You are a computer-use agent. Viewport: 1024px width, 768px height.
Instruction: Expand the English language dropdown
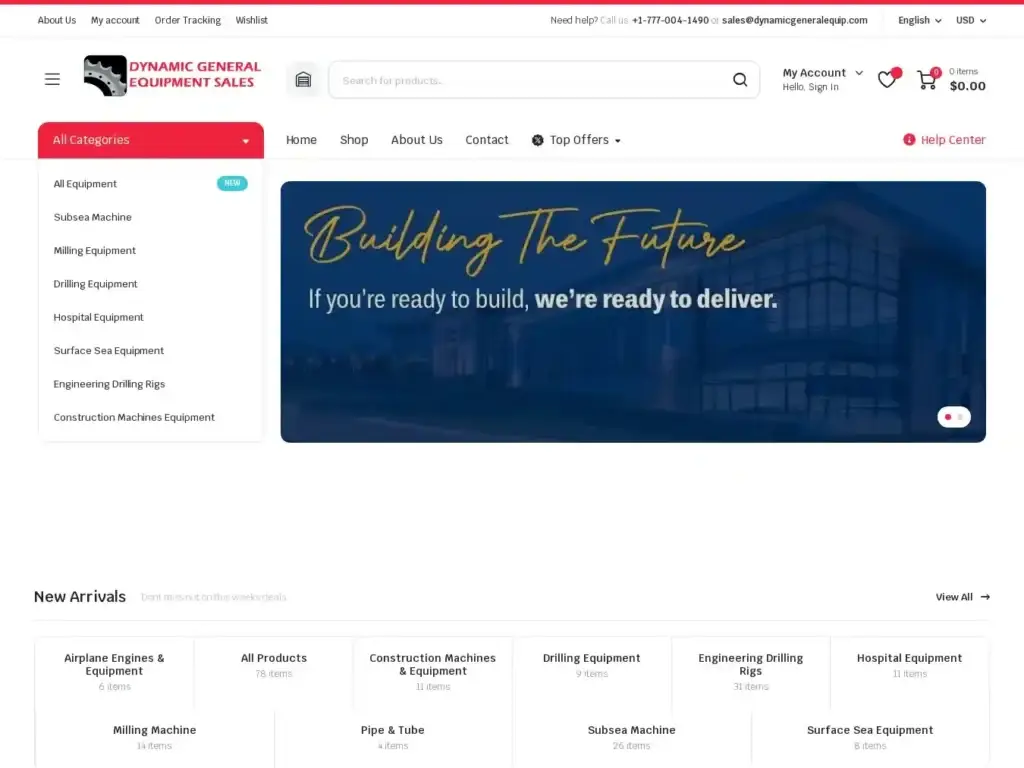pos(919,20)
